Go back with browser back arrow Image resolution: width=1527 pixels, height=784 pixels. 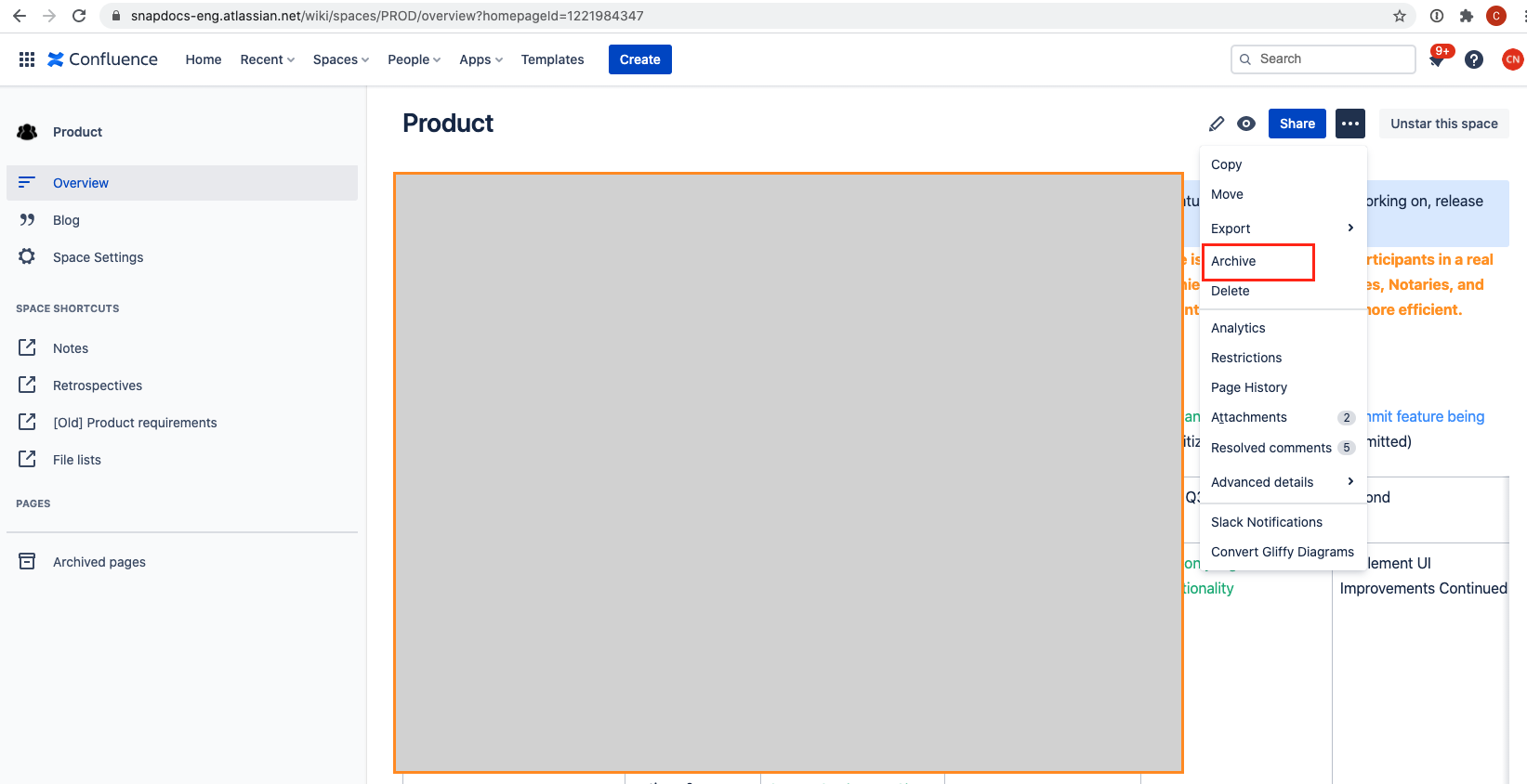[19, 16]
